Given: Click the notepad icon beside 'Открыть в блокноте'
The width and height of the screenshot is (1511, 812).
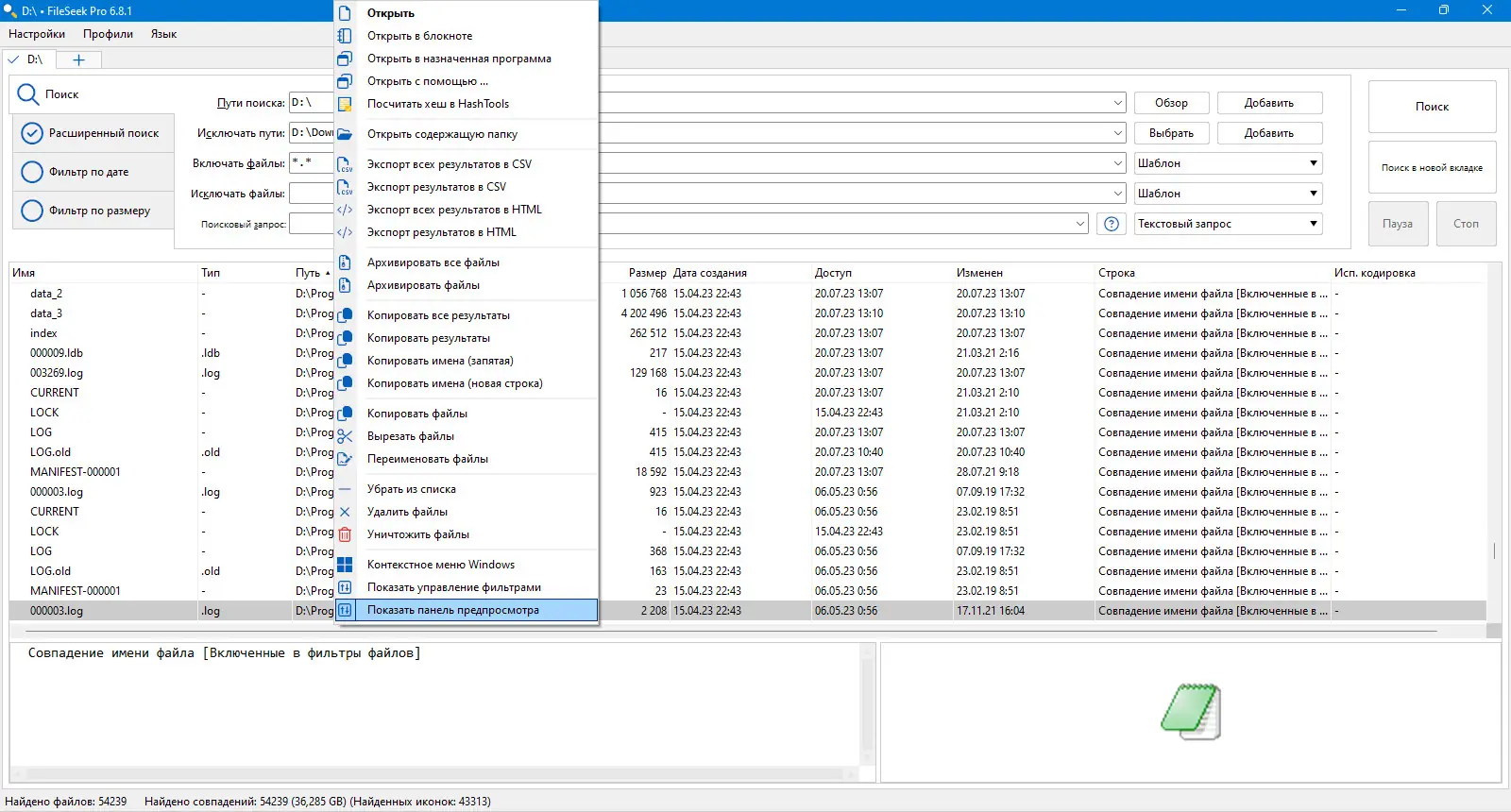Looking at the screenshot, I should tap(345, 36).
